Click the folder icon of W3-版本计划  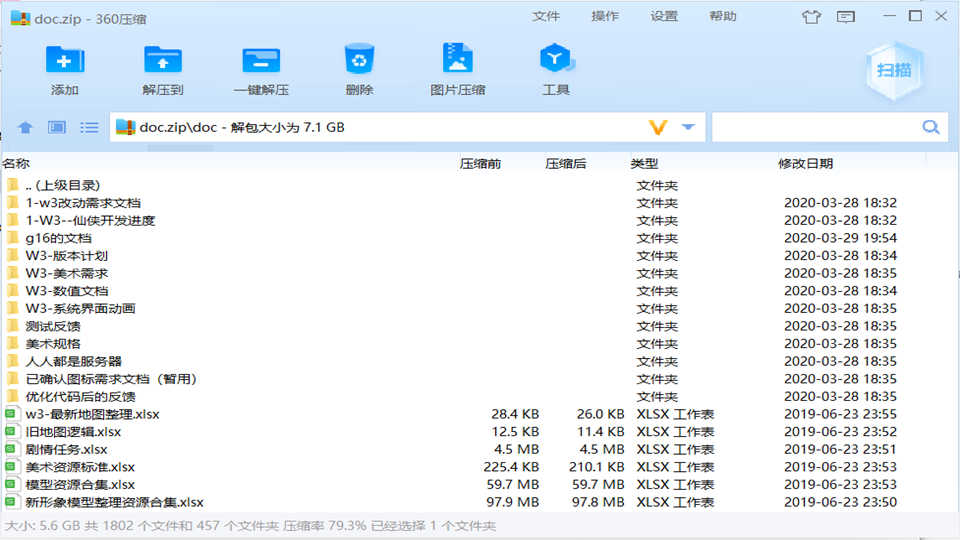(12, 255)
